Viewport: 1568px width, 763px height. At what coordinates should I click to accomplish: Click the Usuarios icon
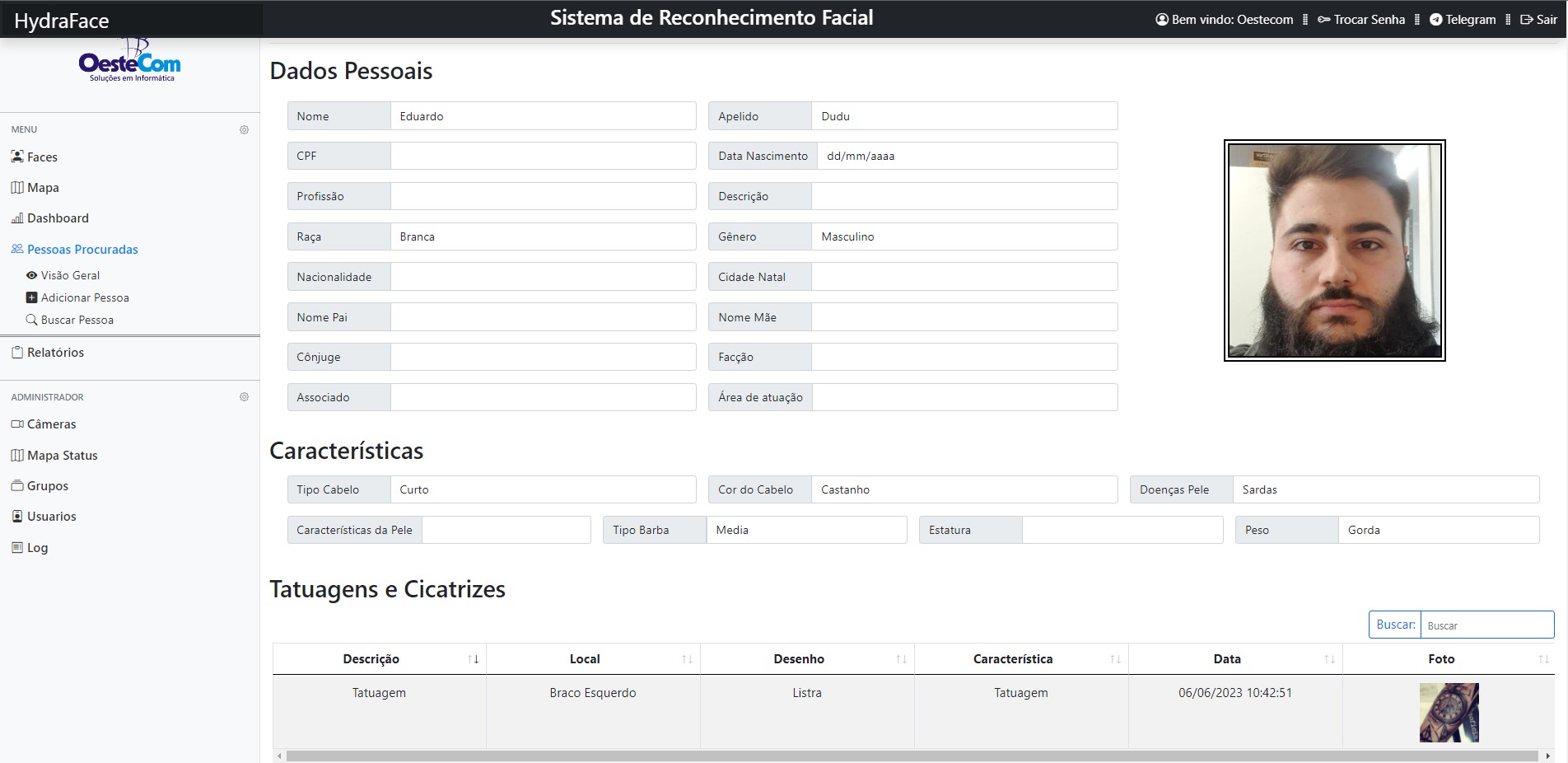pyautogui.click(x=17, y=516)
